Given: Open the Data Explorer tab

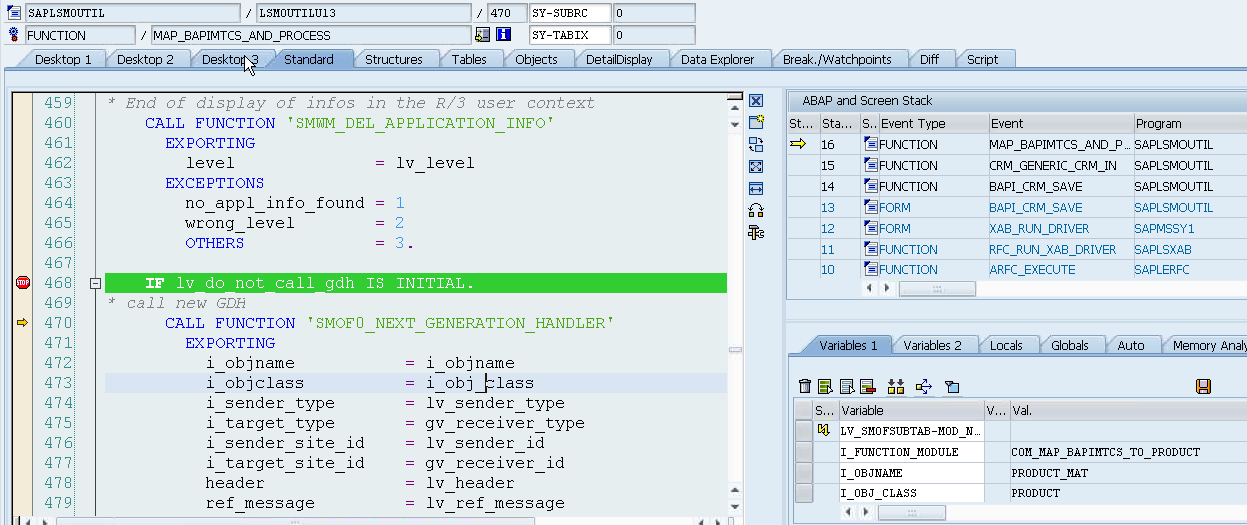Looking at the screenshot, I should pyautogui.click(x=717, y=59).
